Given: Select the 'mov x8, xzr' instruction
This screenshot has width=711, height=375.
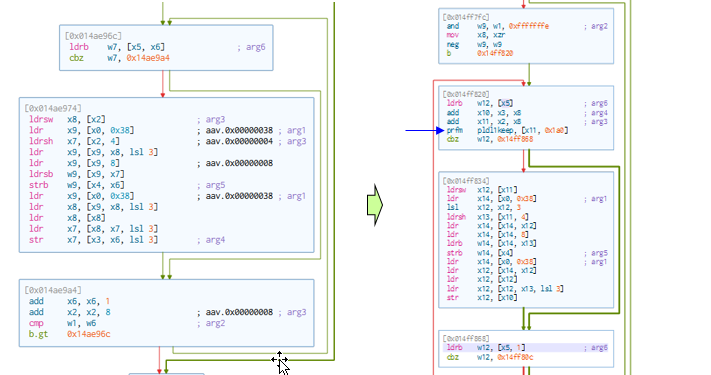Looking at the screenshot, I should [476, 35].
